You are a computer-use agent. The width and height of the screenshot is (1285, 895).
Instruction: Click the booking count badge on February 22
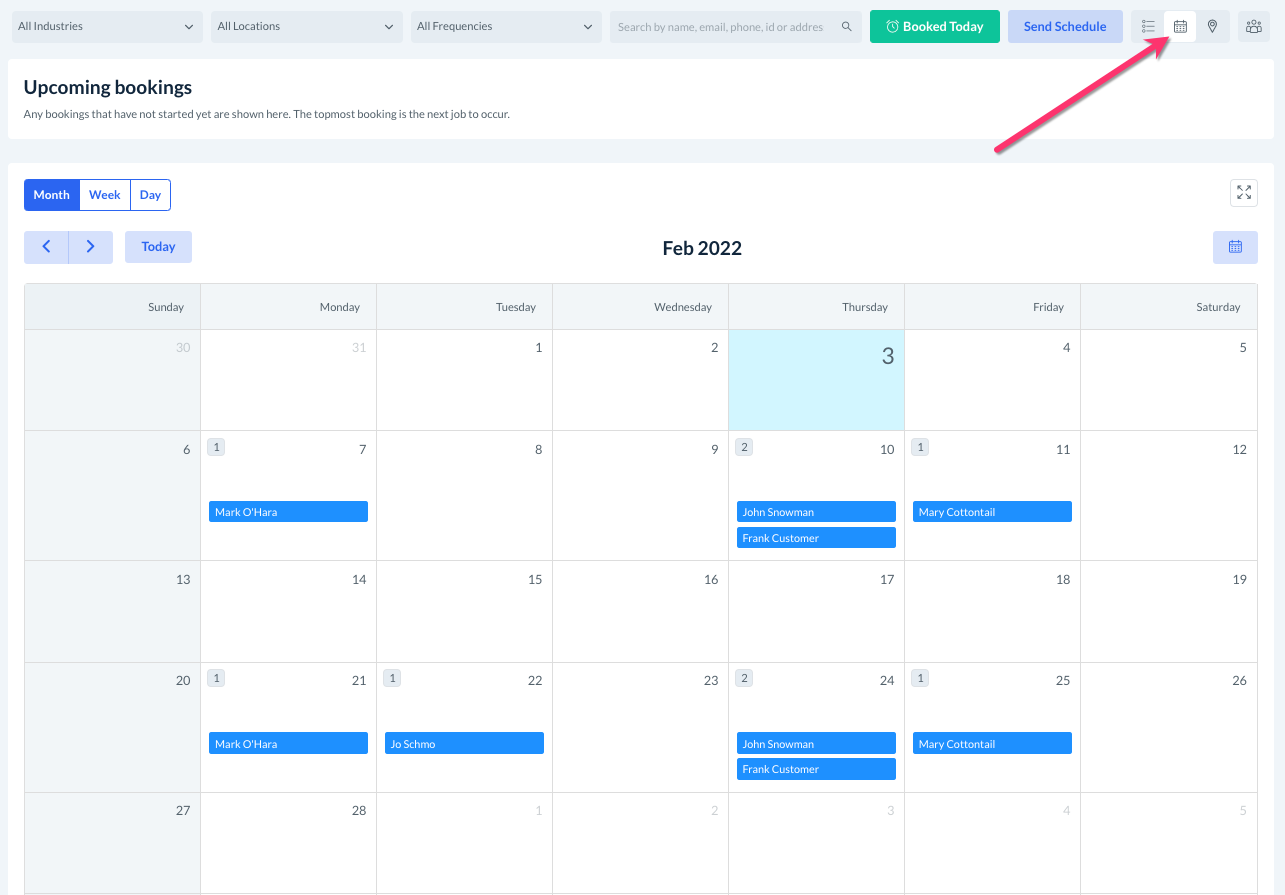[x=392, y=678]
